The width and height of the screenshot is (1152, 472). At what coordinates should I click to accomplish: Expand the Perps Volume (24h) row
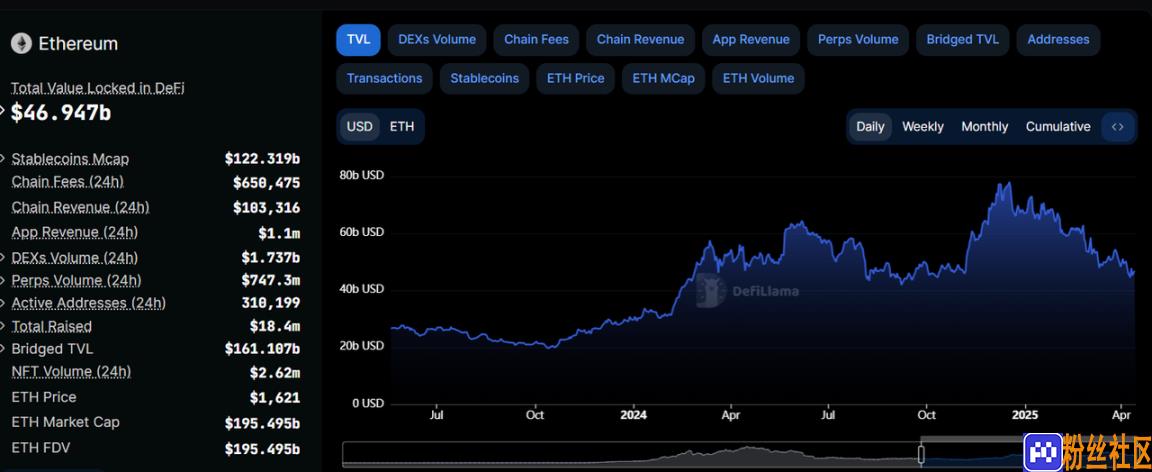pos(2,280)
